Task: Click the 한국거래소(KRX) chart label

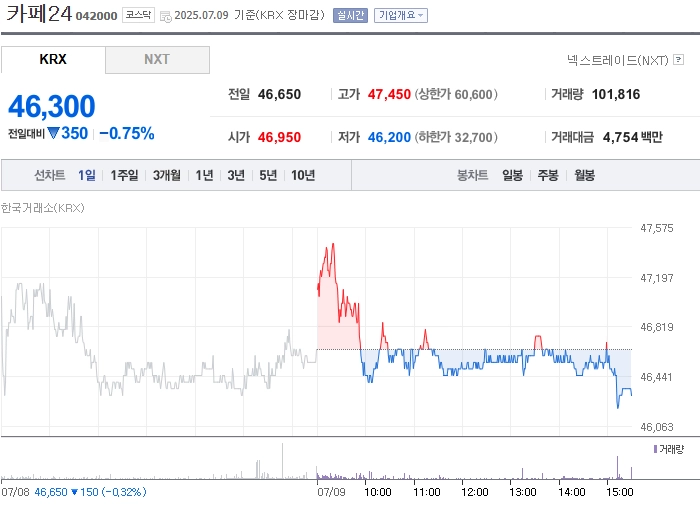Action: (x=42, y=208)
